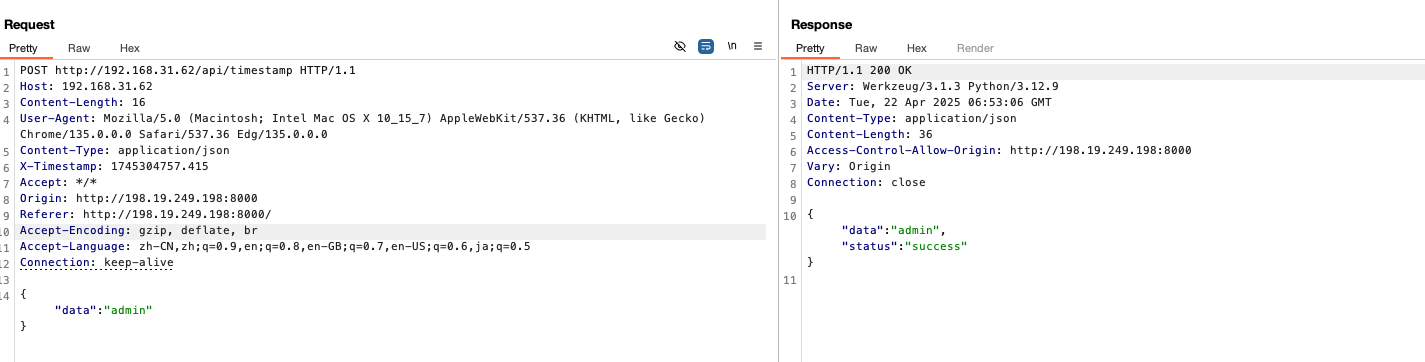Click the Connection: close response header
1425x362 pixels.
coord(866,183)
